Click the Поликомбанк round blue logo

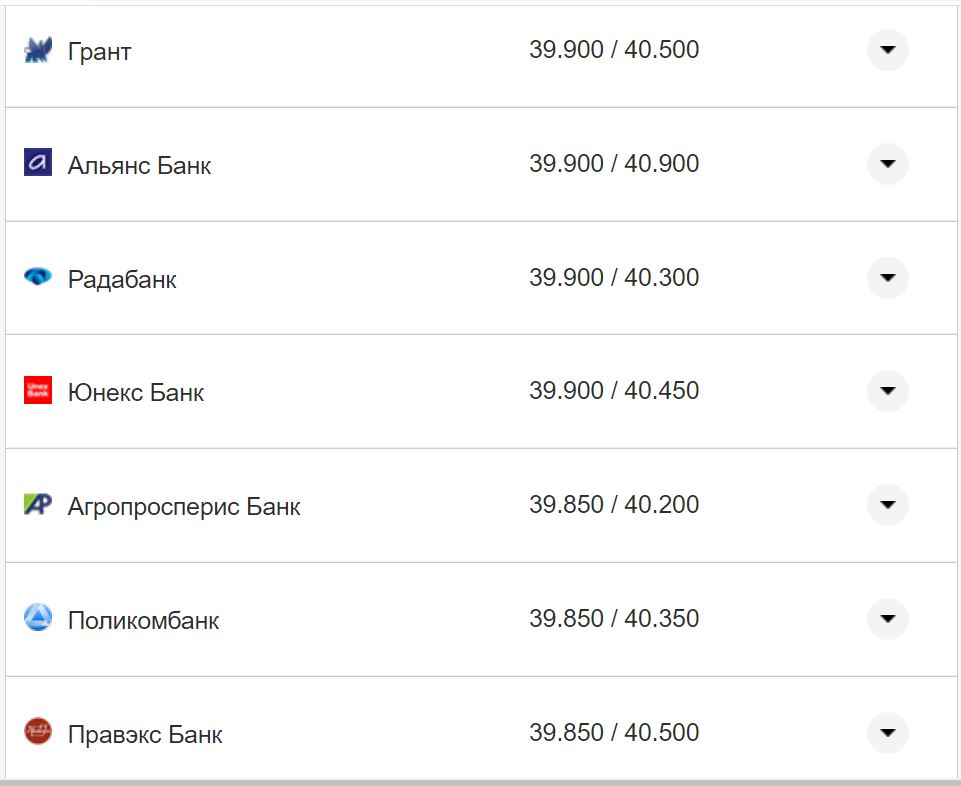click(37, 618)
